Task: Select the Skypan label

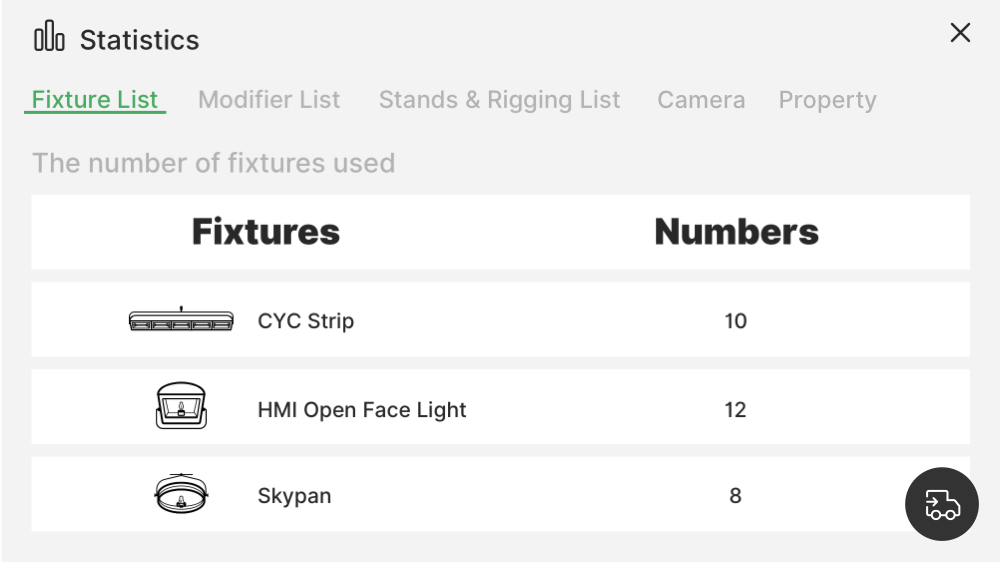Action: (x=294, y=496)
